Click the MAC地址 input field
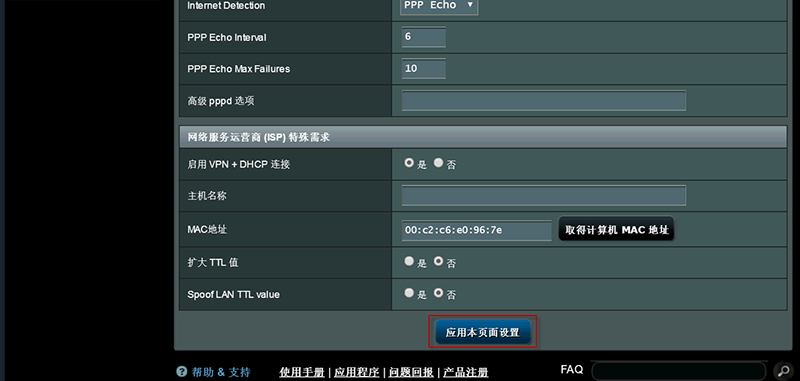 point(477,230)
